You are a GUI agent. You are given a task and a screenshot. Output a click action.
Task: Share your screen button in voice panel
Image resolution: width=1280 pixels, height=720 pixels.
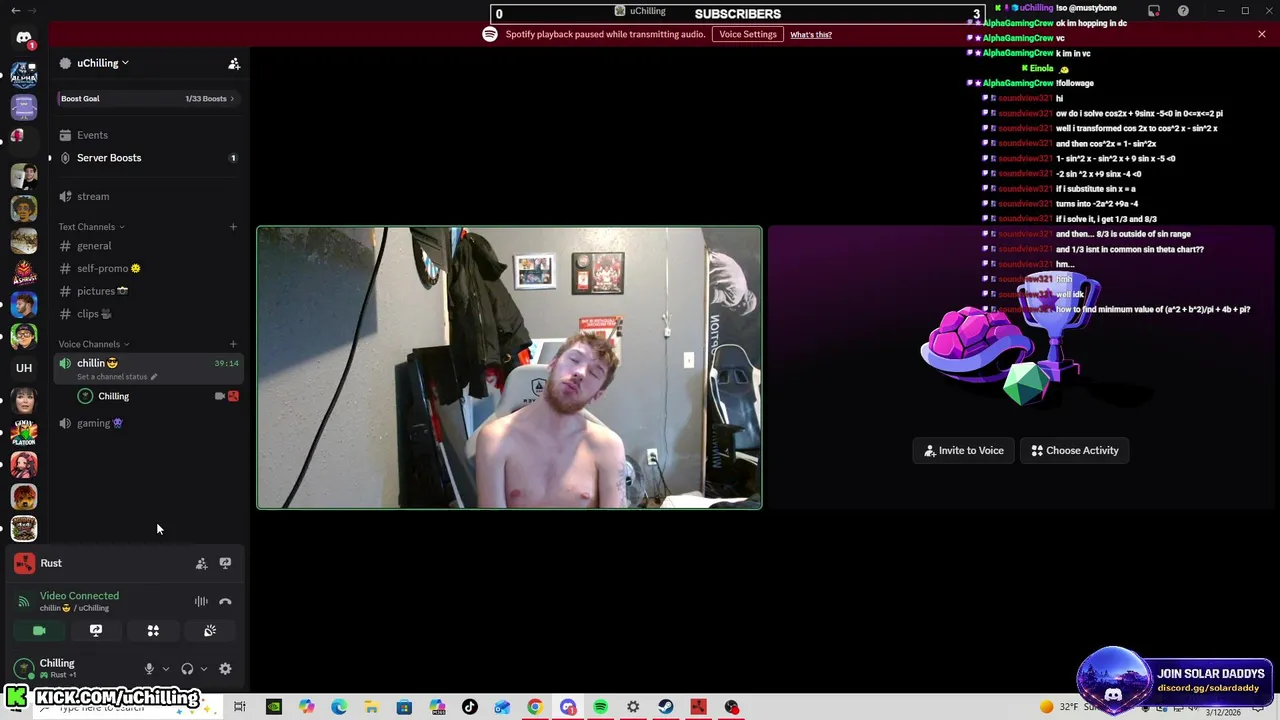(96, 631)
